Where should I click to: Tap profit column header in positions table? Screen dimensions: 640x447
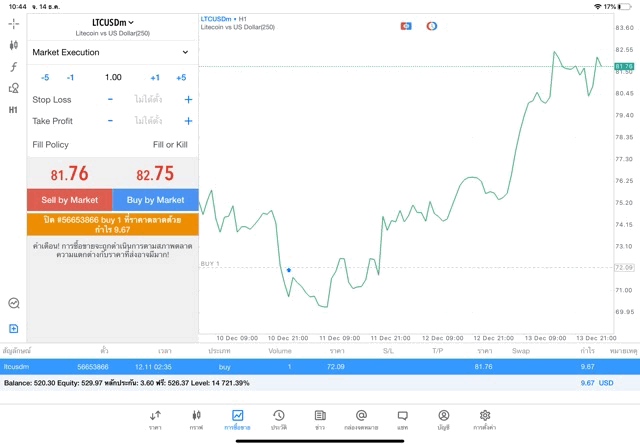click(587, 351)
